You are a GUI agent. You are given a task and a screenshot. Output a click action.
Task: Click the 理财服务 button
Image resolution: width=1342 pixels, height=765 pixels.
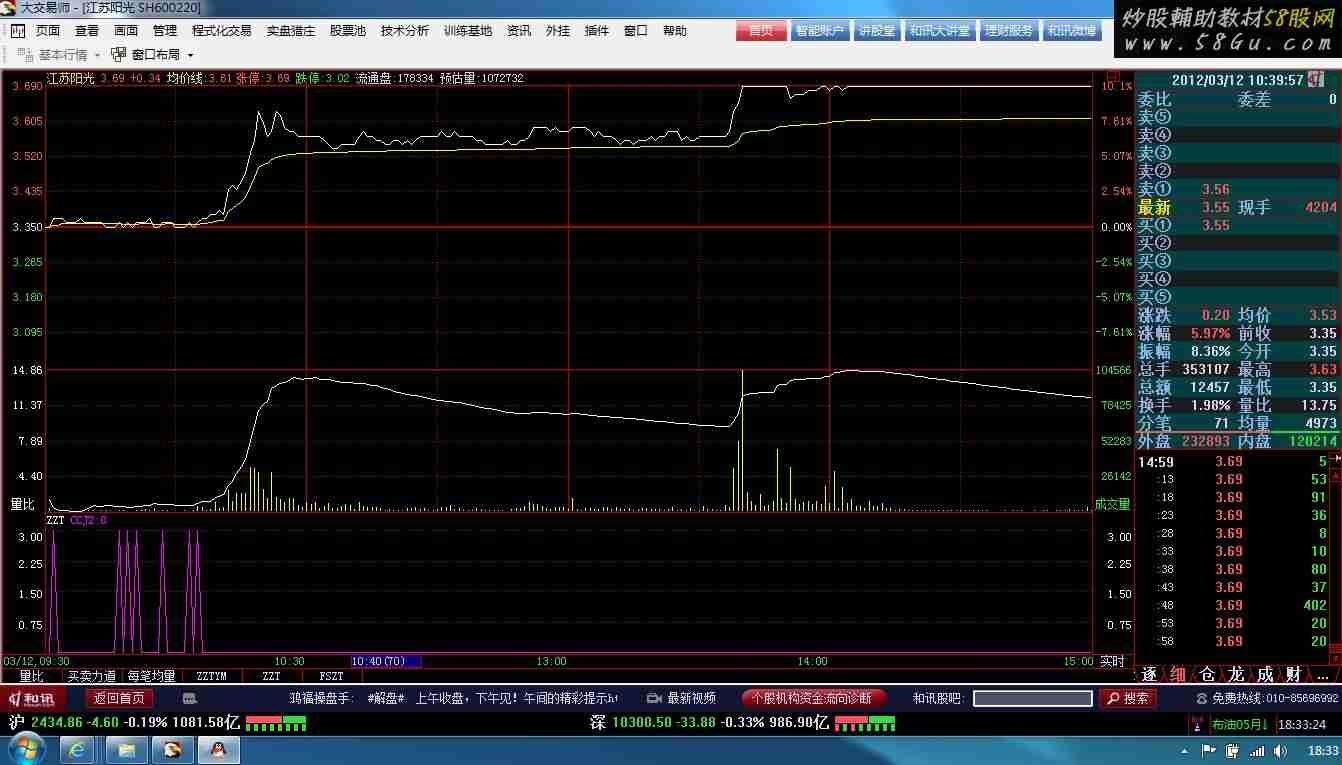(1008, 31)
